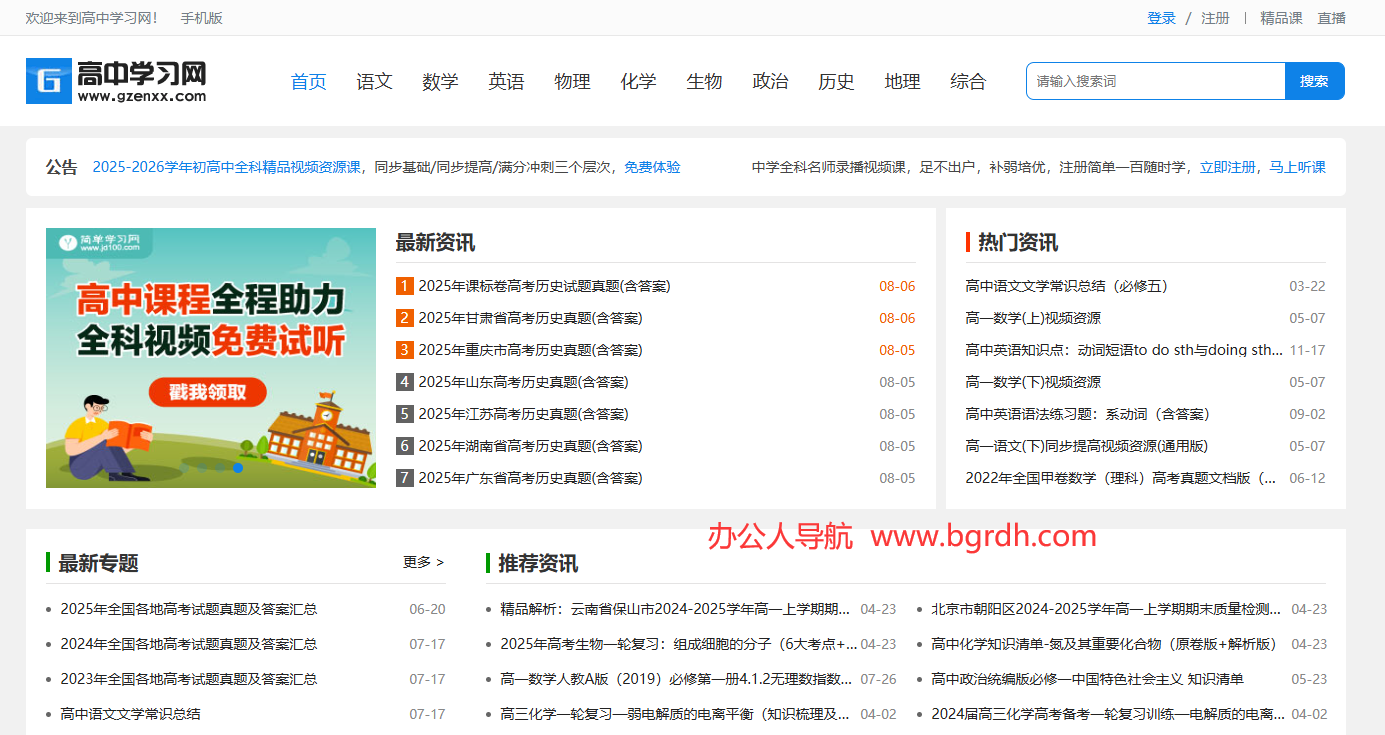The width and height of the screenshot is (1385, 735).
Task: Click the 高中学习网 site logo
Action: [117, 81]
